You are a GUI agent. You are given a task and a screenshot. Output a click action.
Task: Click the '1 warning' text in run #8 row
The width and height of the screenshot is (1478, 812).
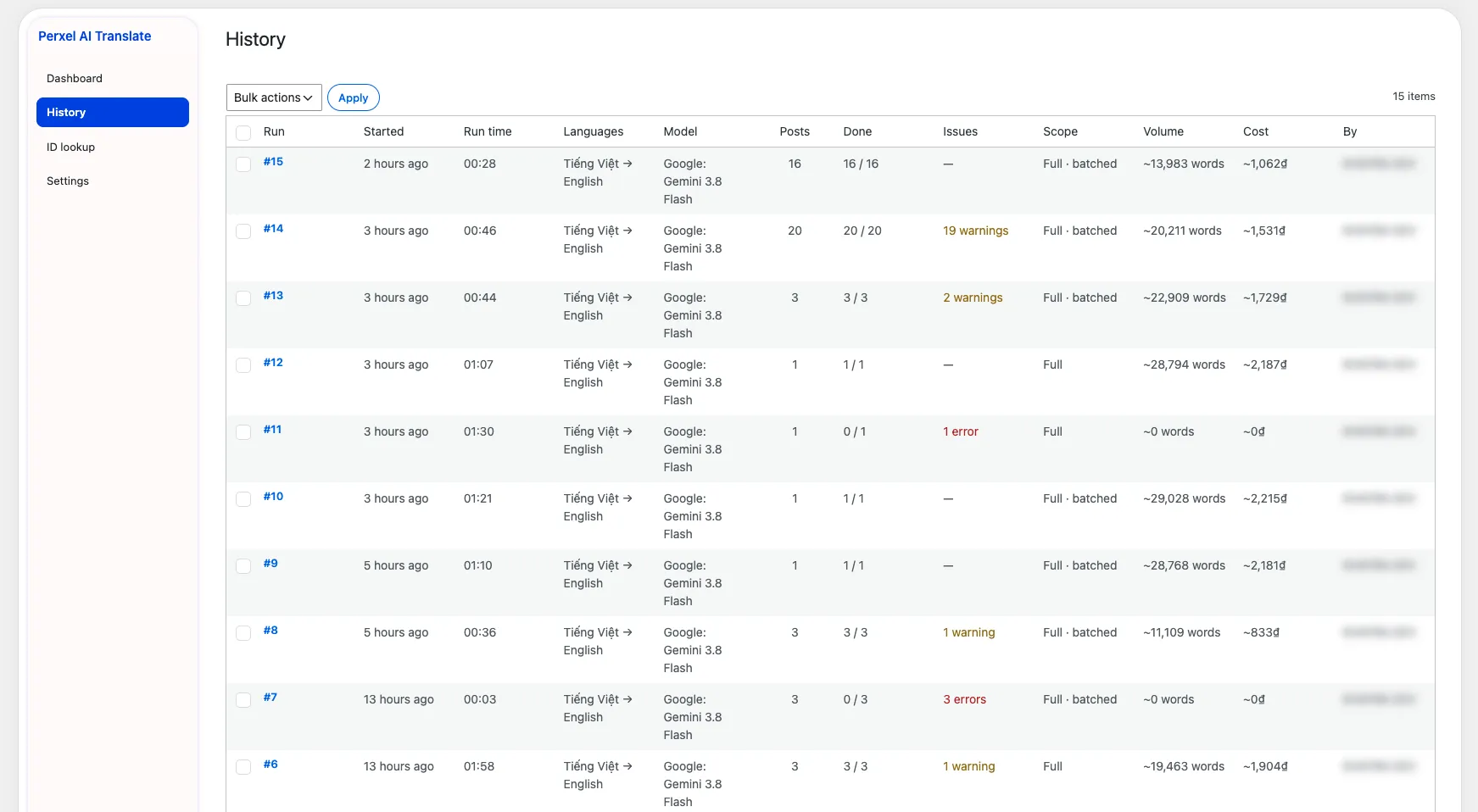pyautogui.click(x=968, y=632)
